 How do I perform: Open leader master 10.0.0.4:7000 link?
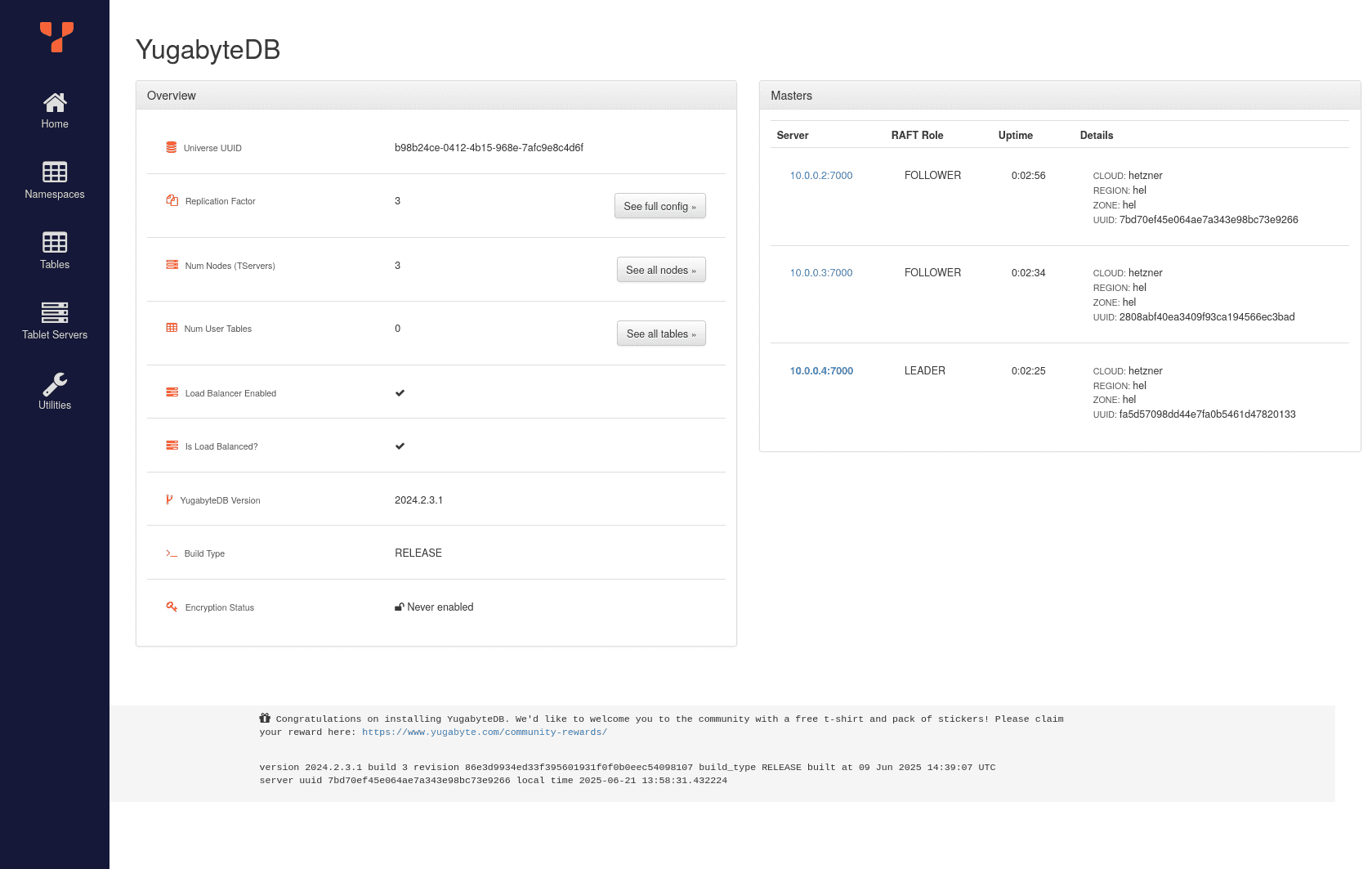pos(821,371)
